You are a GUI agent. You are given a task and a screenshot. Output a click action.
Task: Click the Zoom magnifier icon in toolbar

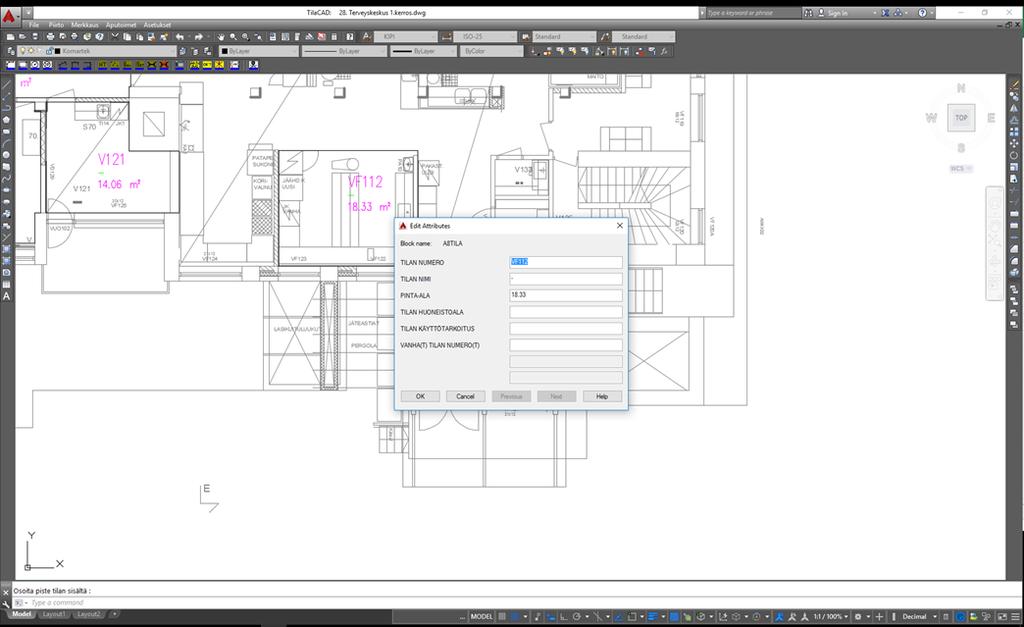pyautogui.click(x=233, y=37)
